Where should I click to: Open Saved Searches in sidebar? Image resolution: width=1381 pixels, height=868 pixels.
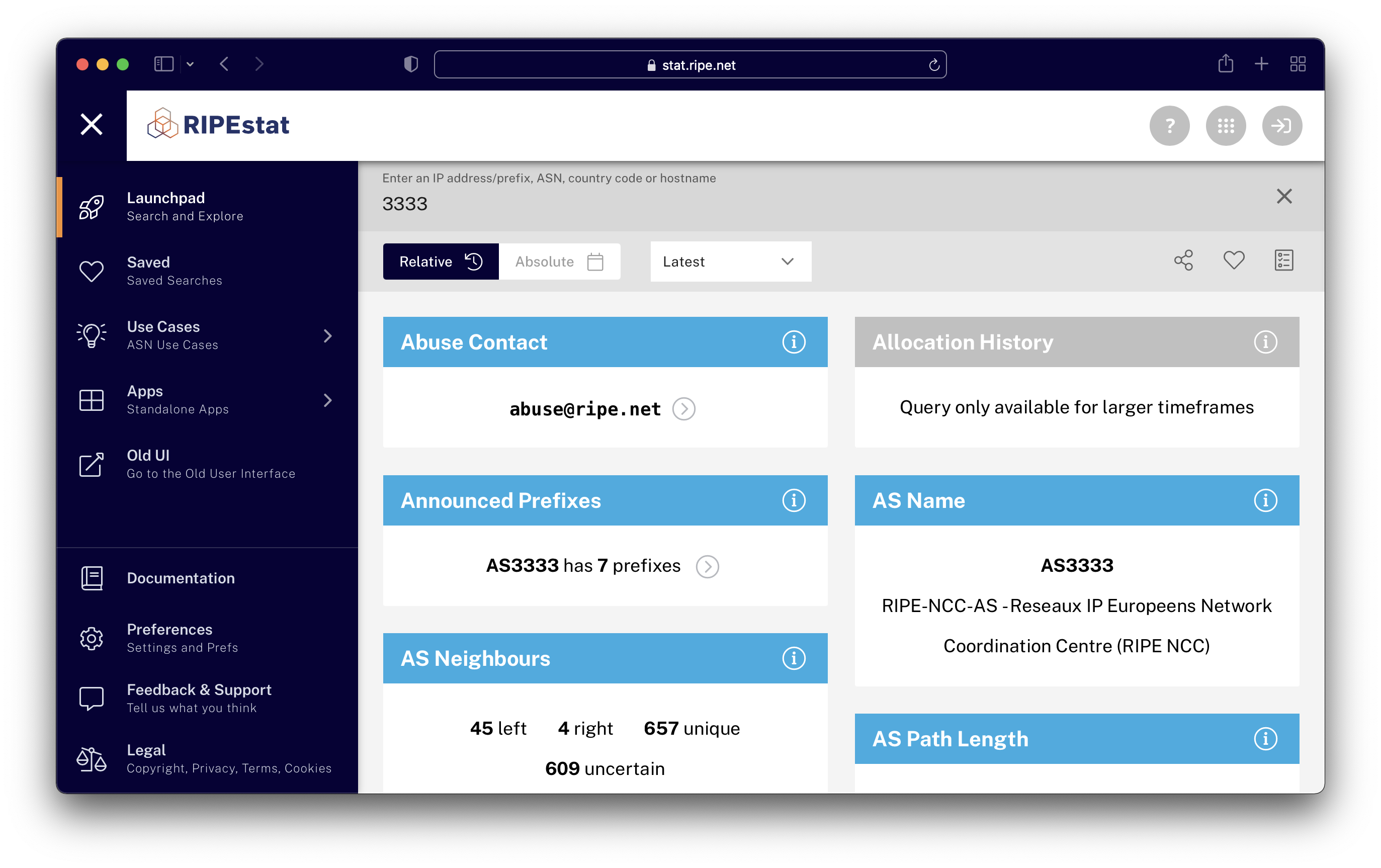tap(174, 271)
